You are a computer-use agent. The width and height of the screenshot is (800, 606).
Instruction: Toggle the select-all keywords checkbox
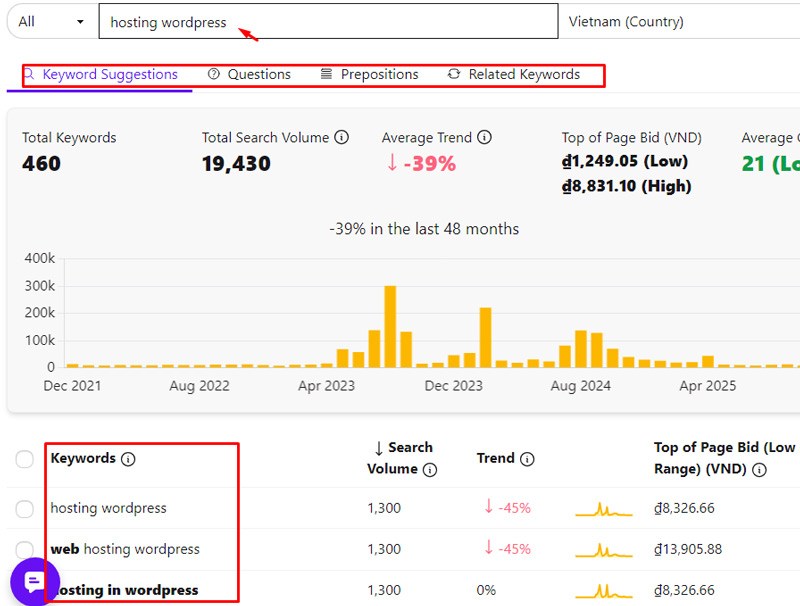coord(25,459)
